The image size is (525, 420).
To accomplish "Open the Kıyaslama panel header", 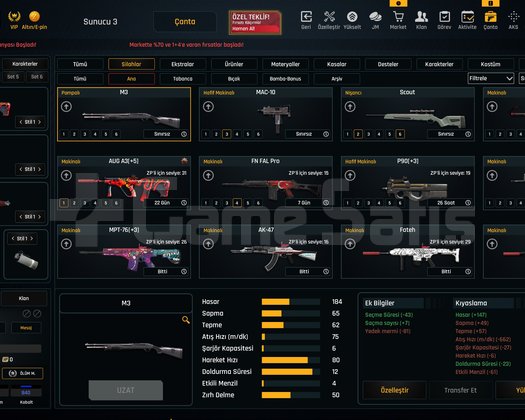I will click(483, 303).
